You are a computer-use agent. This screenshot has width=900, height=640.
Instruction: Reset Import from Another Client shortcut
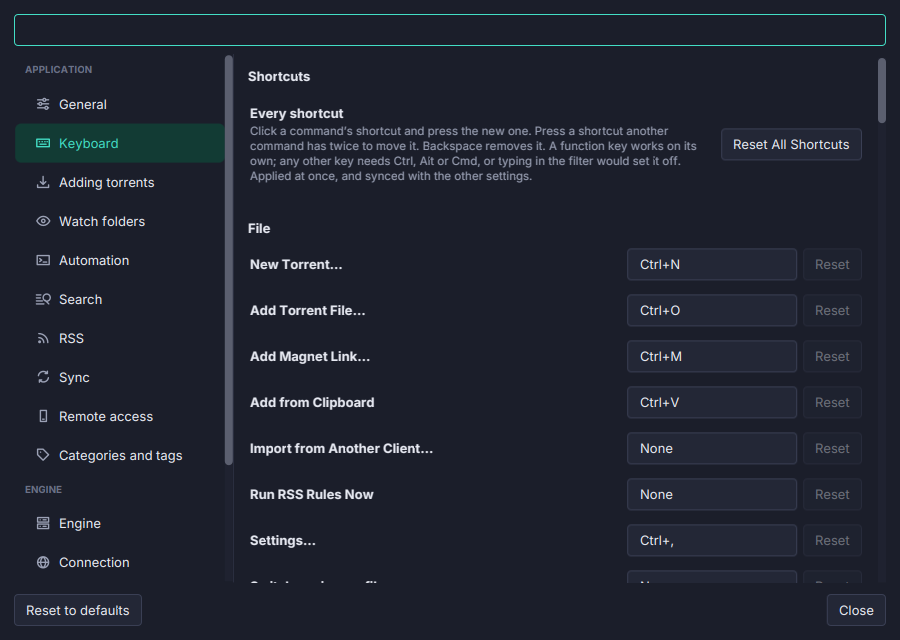[832, 448]
